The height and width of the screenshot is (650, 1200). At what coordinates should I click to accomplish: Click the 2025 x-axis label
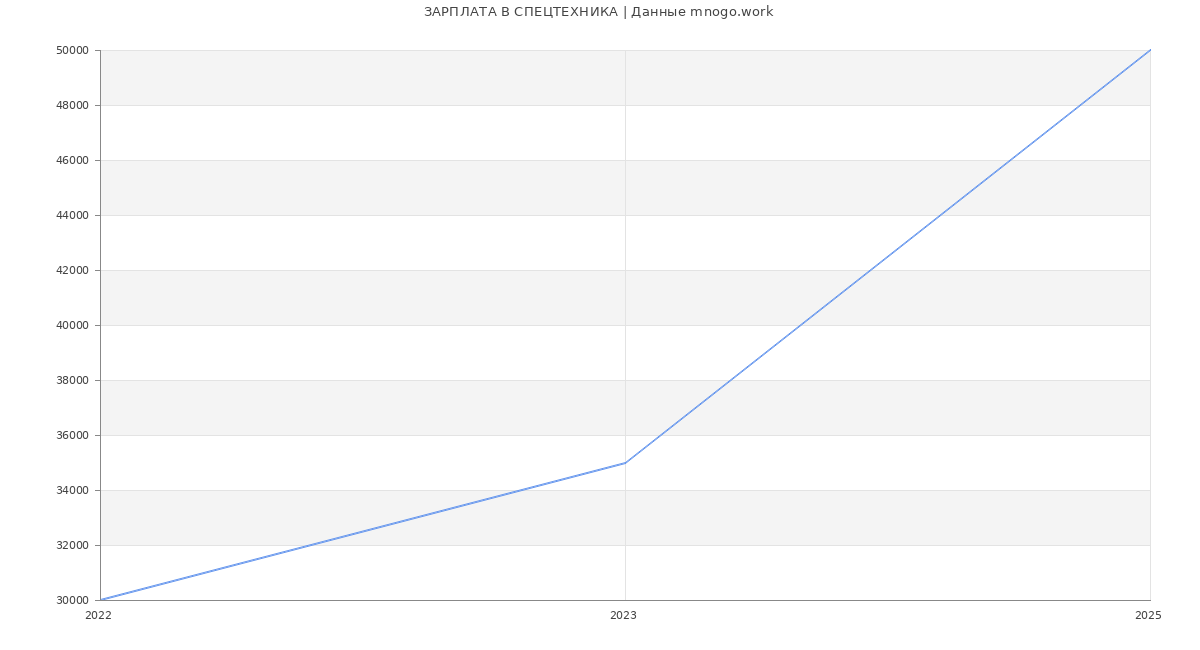pyautogui.click(x=1148, y=615)
